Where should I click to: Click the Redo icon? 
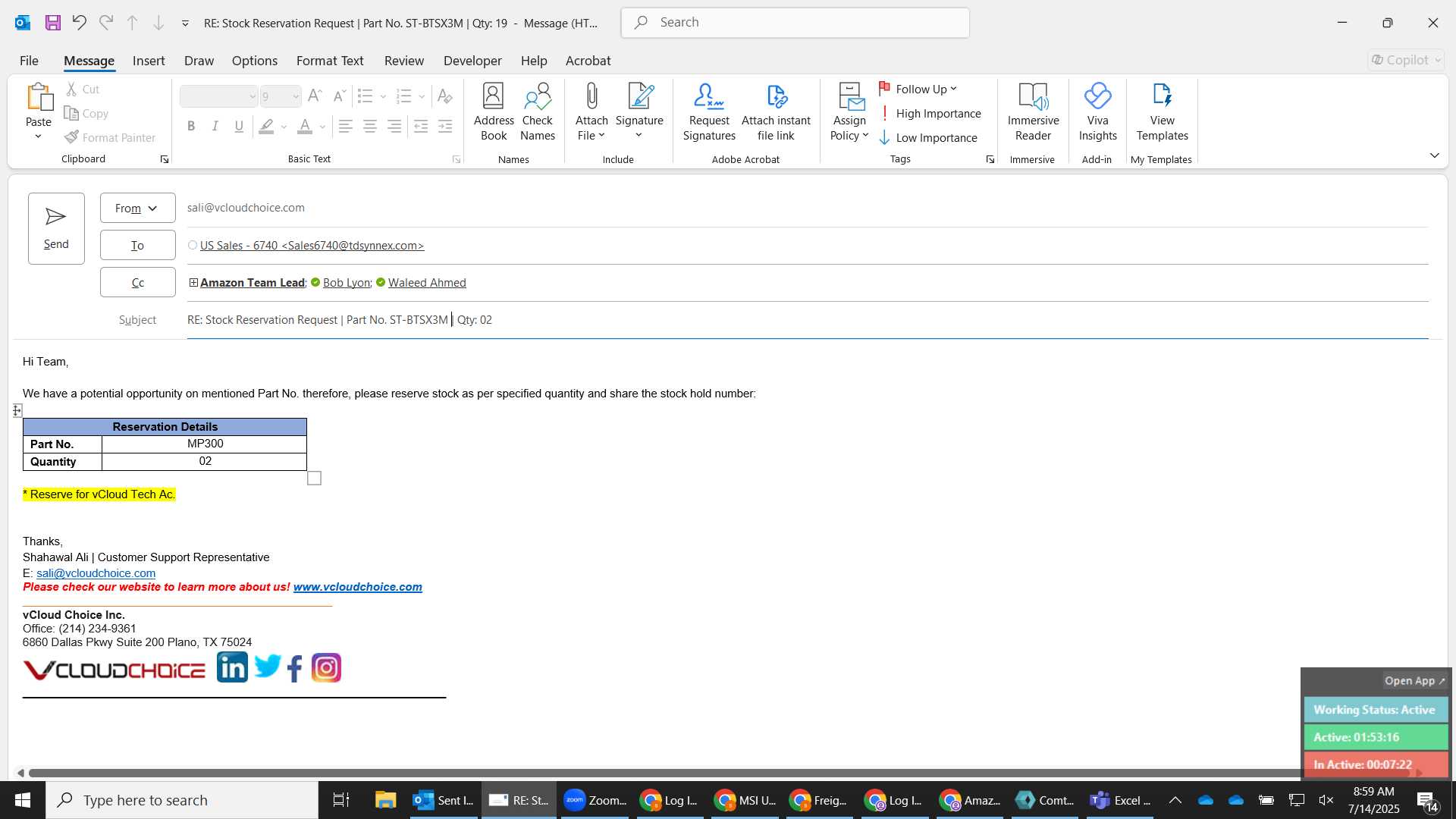coord(106,23)
